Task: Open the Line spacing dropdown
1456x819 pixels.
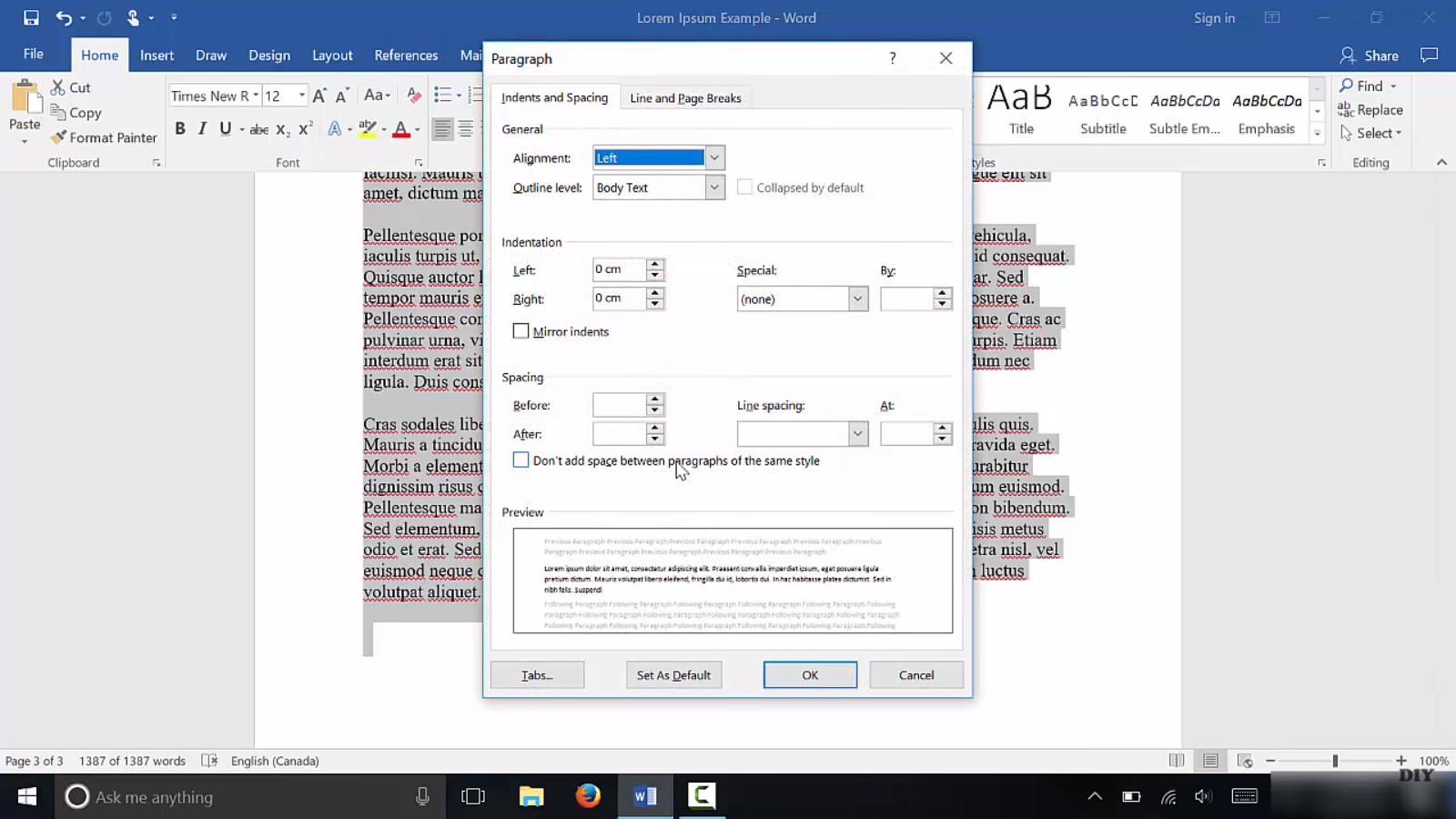Action: click(x=857, y=434)
